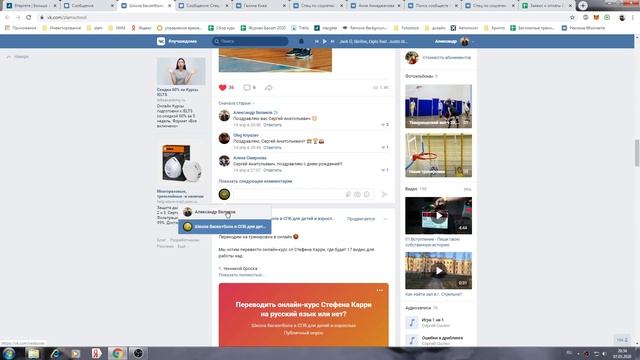Image resolution: width=640 pixels, height=360 pixels.
Task: Open the footer Ещё dropdown
Action: 182,246
